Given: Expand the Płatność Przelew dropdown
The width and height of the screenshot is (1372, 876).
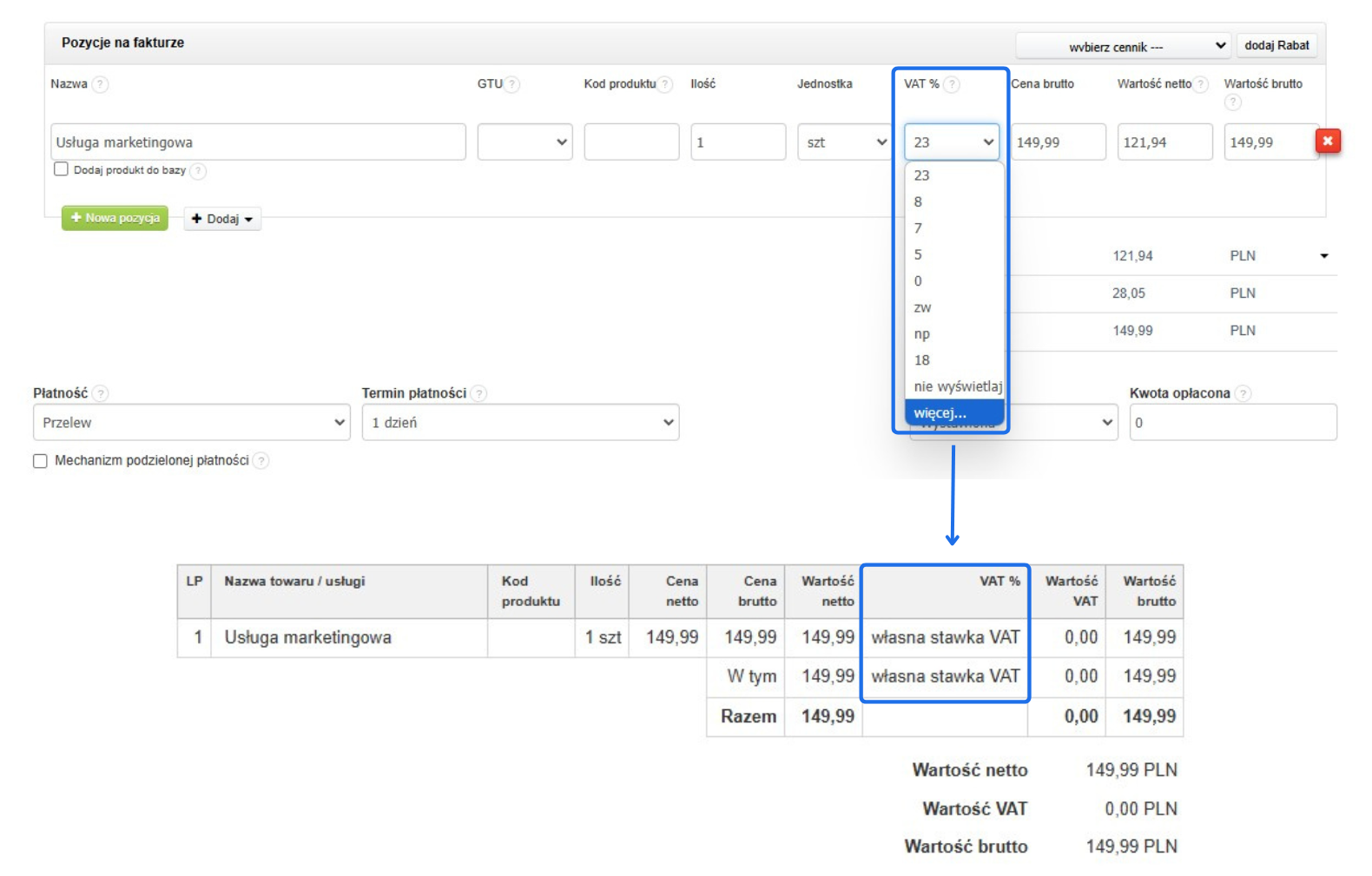Looking at the screenshot, I should tap(191, 423).
